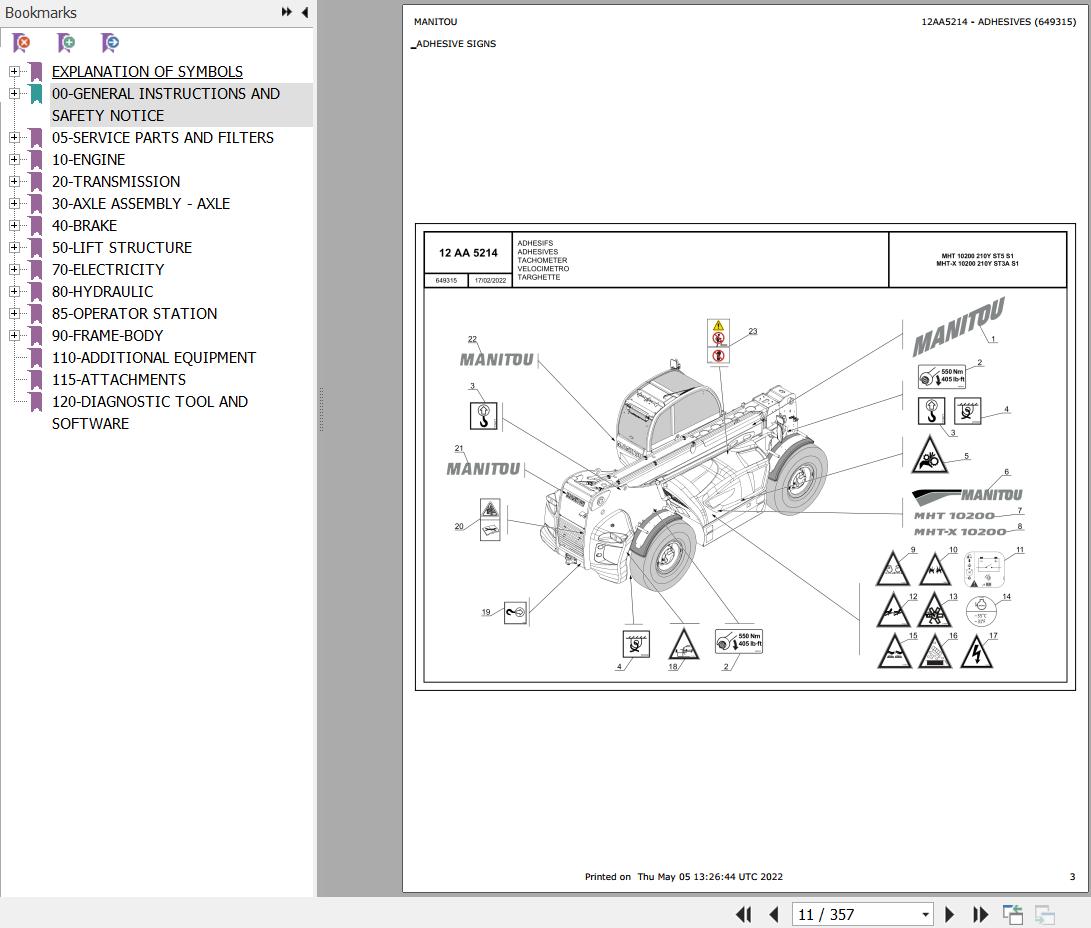Click the next page arrow
Viewport: 1091px width, 928px height.
tap(948, 914)
